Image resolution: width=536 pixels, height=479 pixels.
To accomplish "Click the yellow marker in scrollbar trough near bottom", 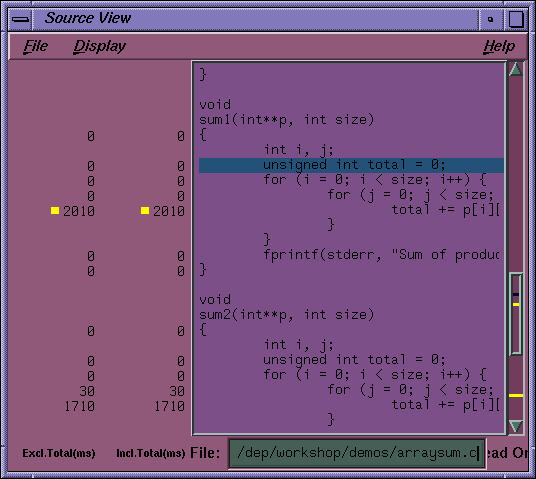I will tap(516, 396).
